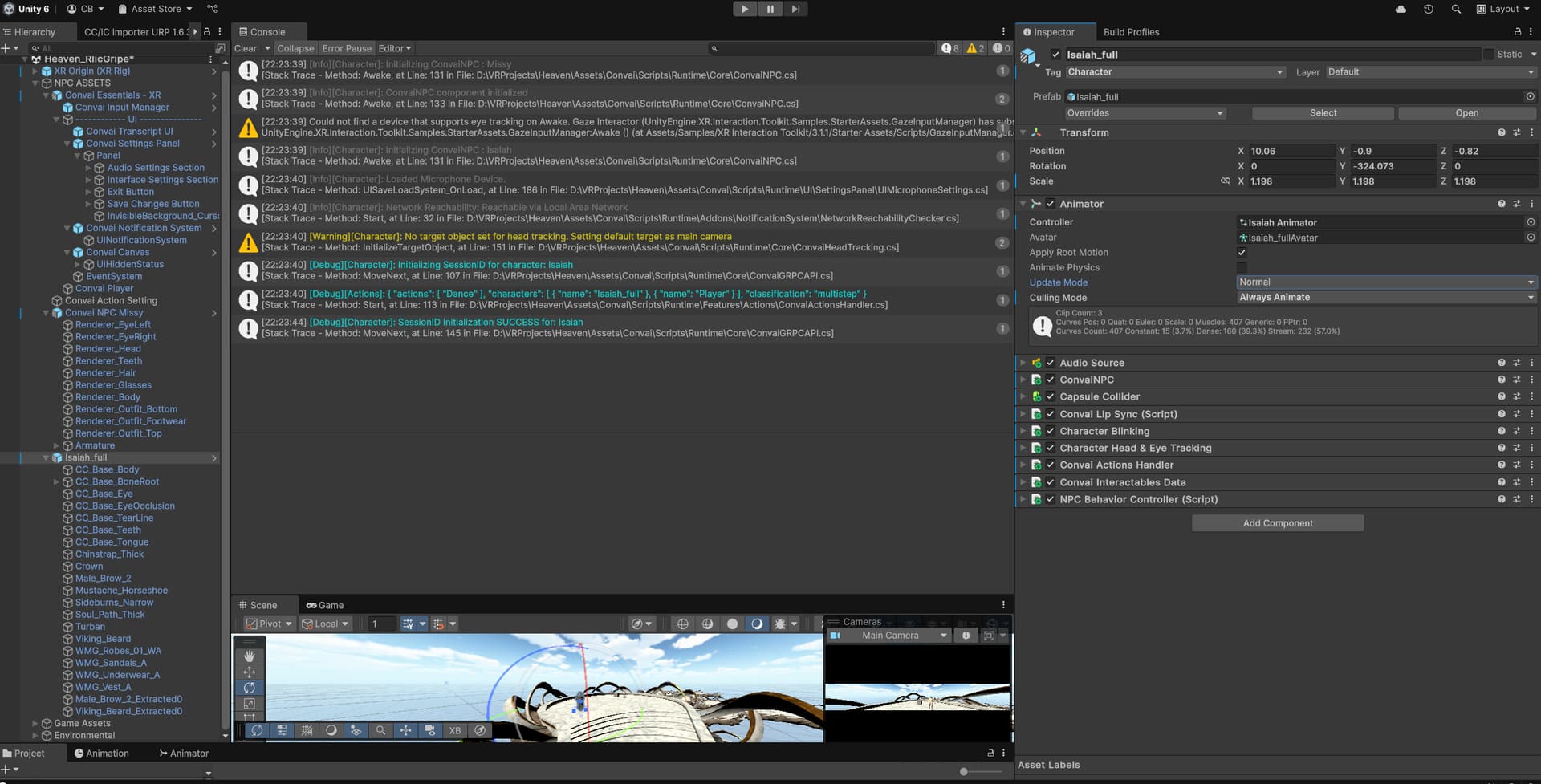
Task: Expand the Capsule Collider component
Action: click(x=1023, y=396)
